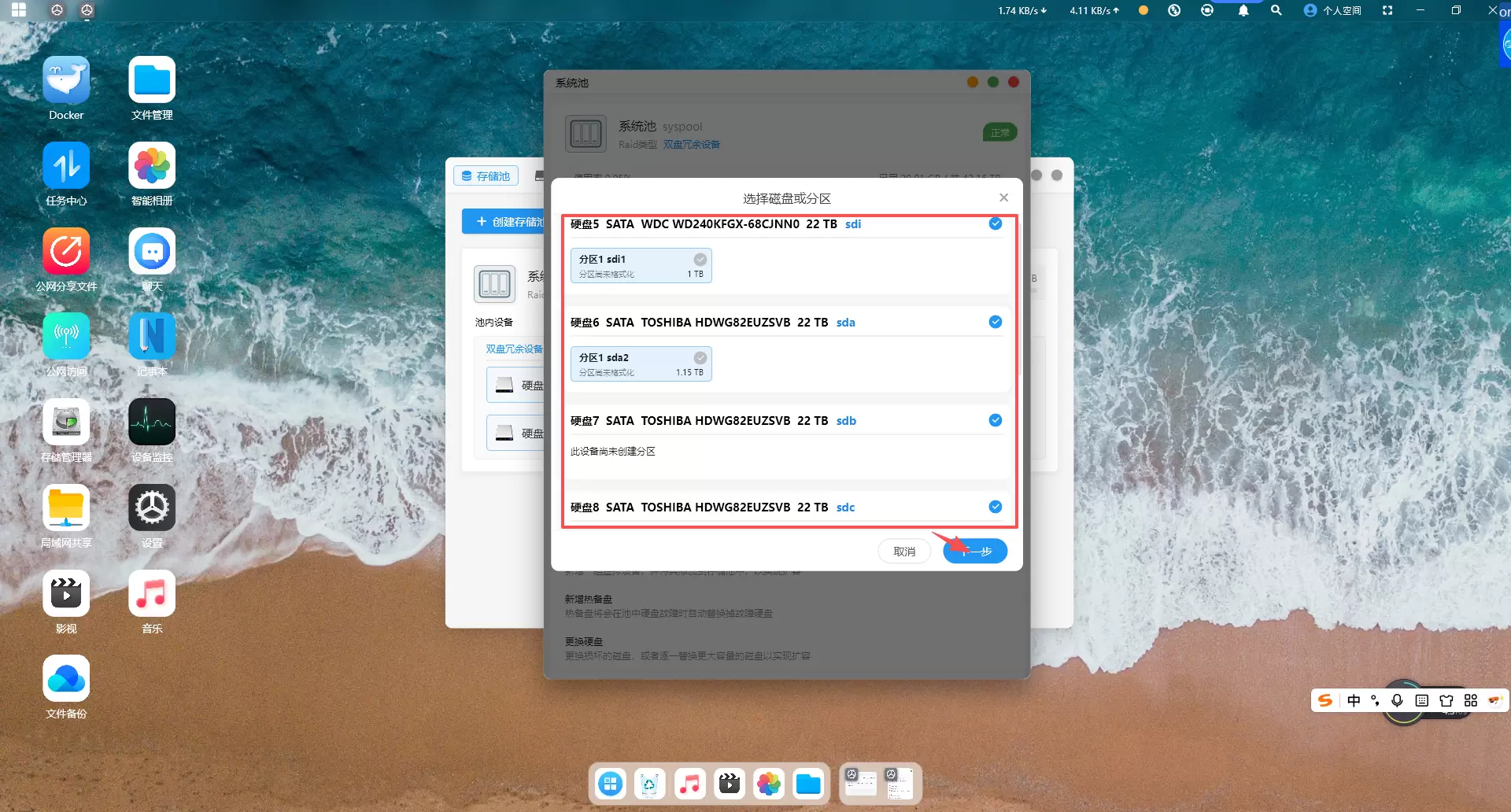Click the 取消 cancel button
The image size is (1511, 812).
pyautogui.click(x=904, y=552)
